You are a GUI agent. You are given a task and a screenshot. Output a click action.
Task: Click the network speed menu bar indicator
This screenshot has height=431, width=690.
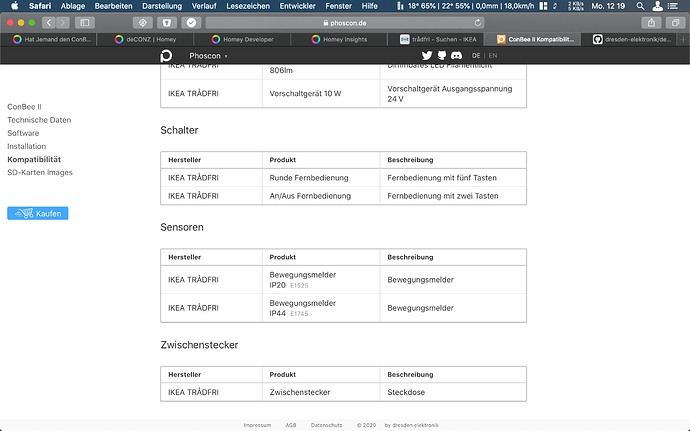point(576,6)
